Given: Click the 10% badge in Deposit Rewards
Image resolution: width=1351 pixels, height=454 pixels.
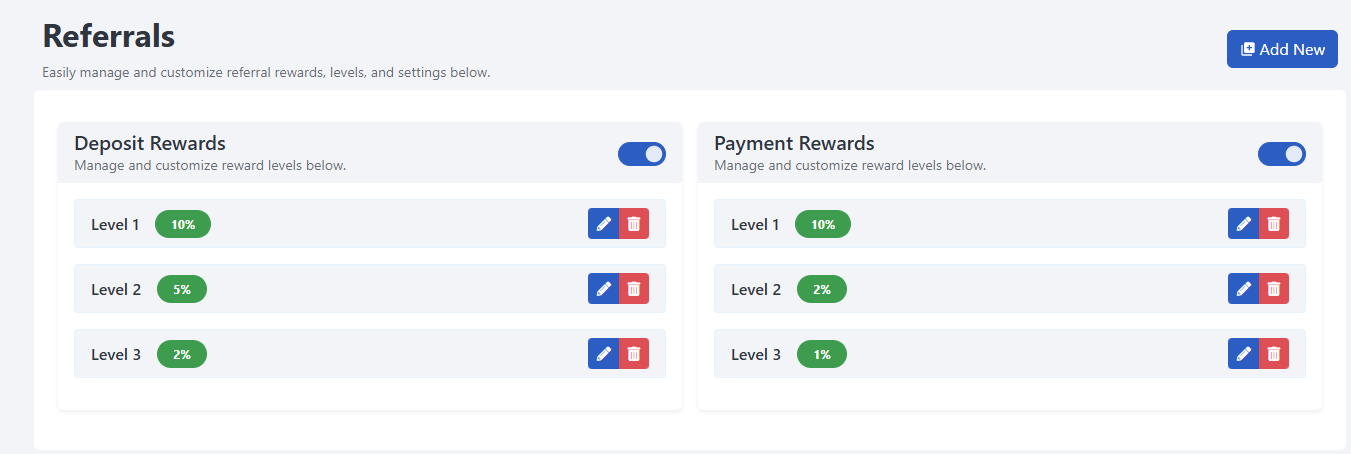Looking at the screenshot, I should 183,225.
